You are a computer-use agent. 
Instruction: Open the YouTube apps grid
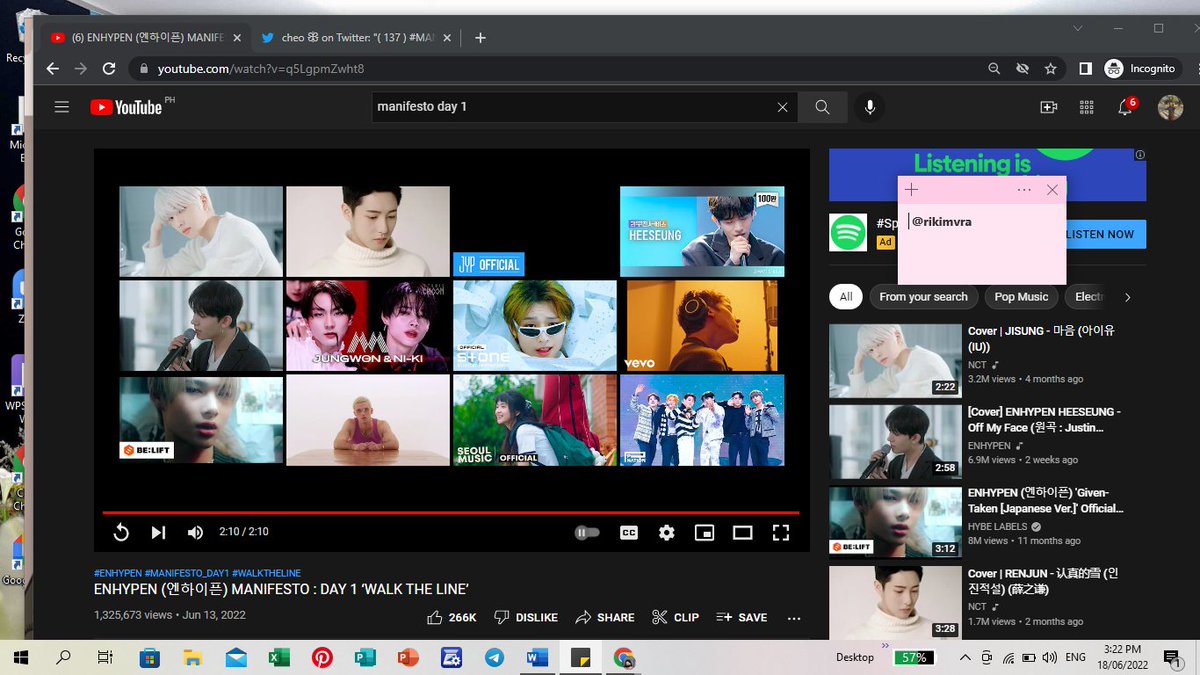coord(1087,107)
